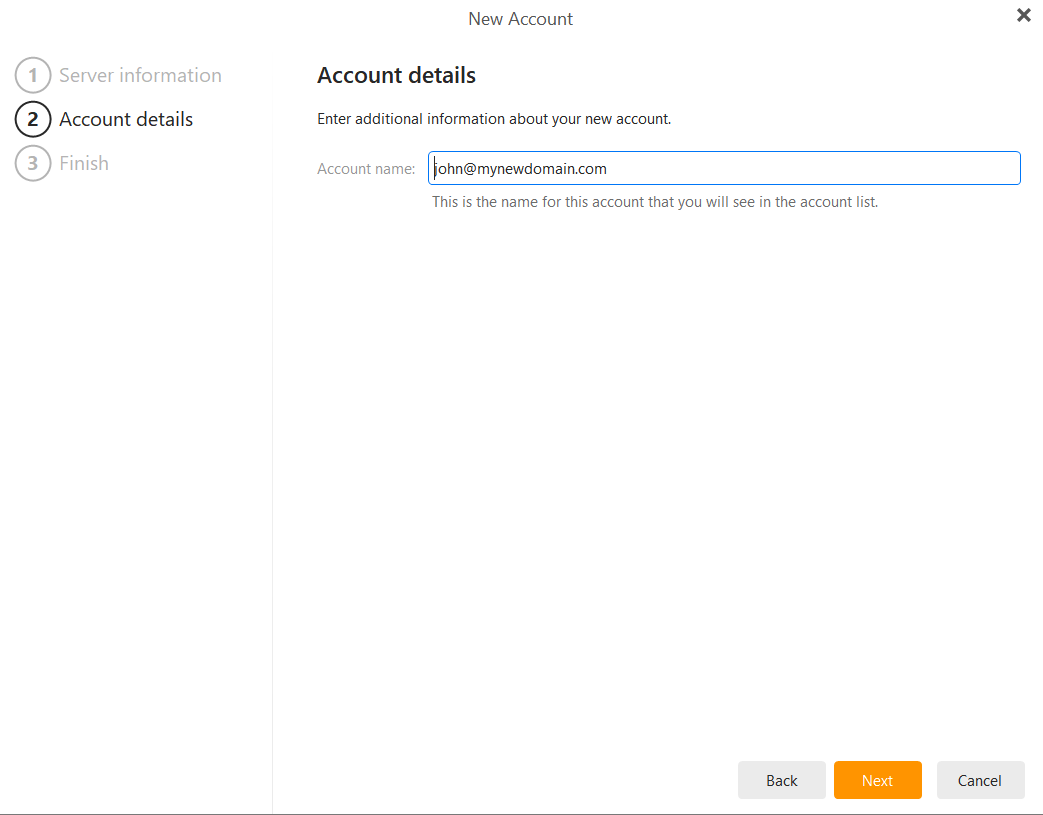Click the close X icon

(1023, 15)
